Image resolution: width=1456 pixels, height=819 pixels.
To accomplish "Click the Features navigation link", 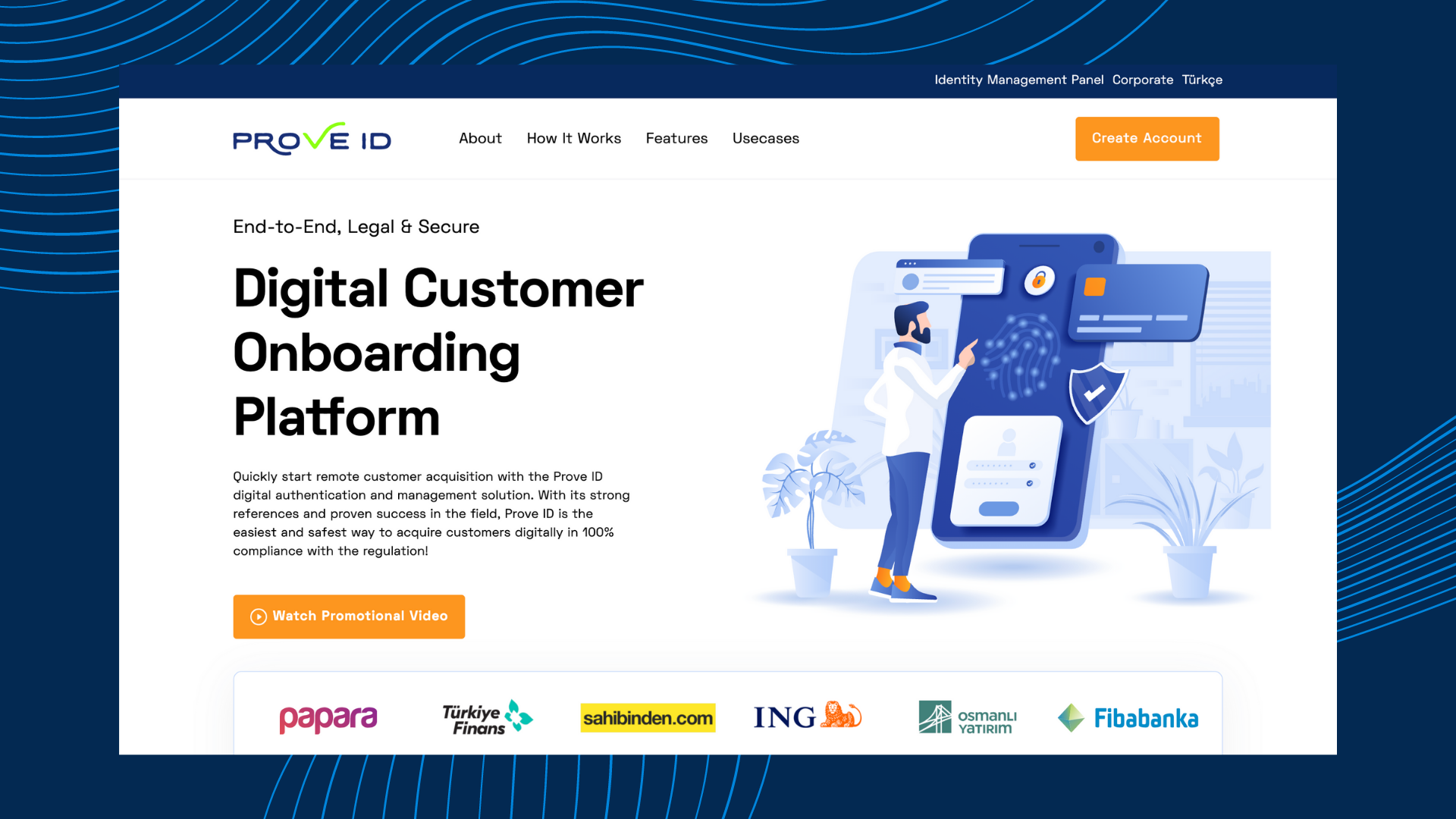I will pos(676,138).
